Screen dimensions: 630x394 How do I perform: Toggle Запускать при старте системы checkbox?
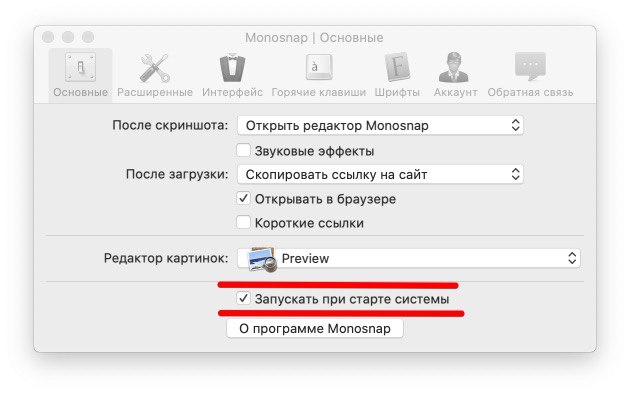(x=243, y=298)
